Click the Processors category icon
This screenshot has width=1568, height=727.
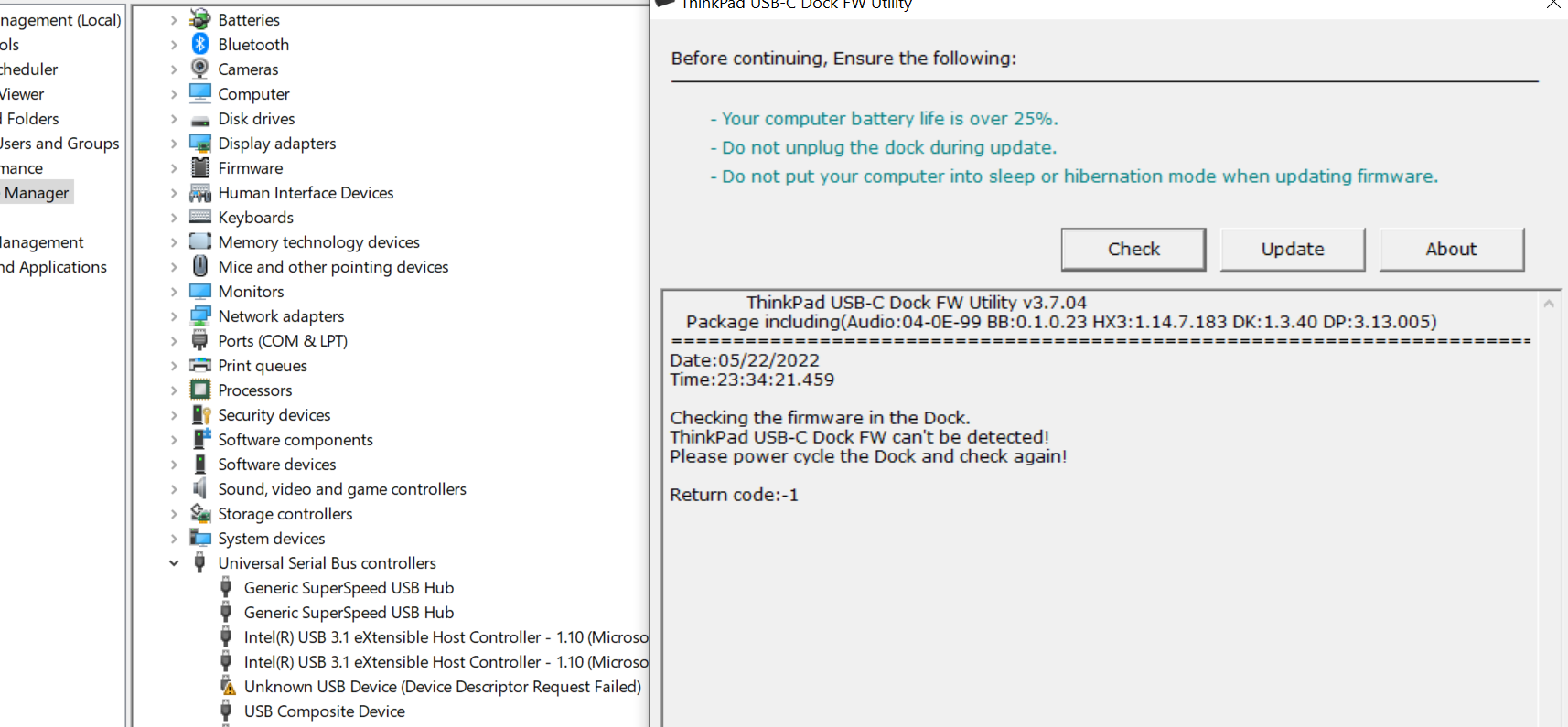[200, 390]
